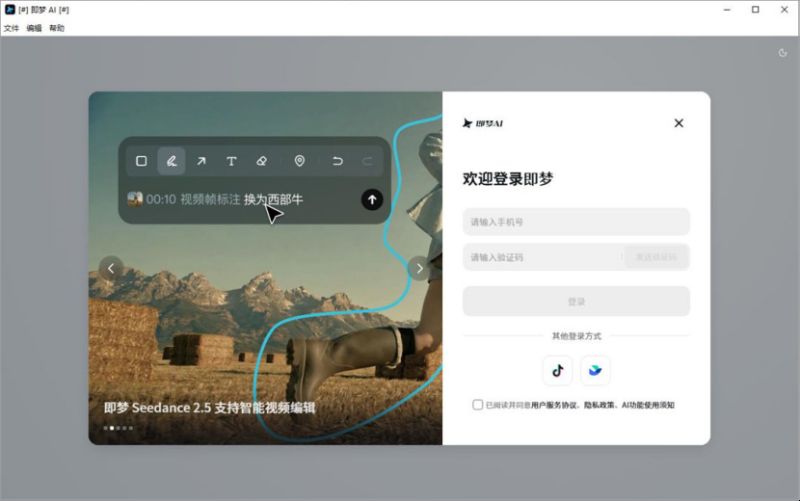Open the AI功能使用须知 link
Screen dimensions: 800x501
click(x=648, y=405)
